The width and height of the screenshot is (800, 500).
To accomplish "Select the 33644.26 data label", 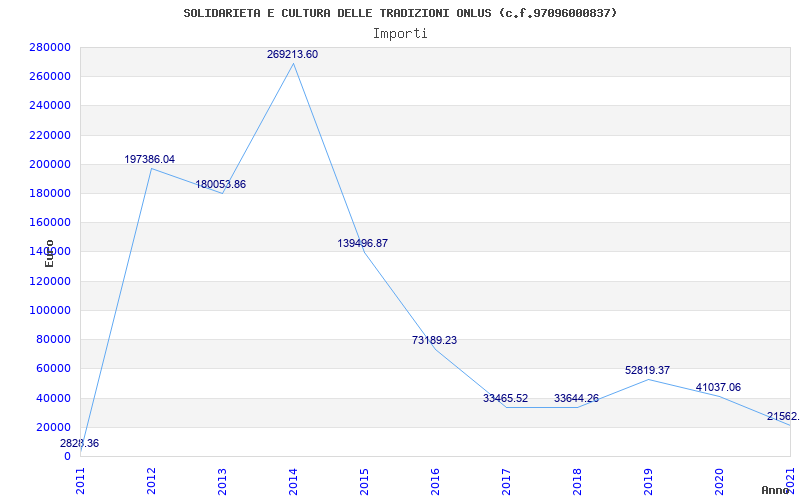I will [577, 398].
